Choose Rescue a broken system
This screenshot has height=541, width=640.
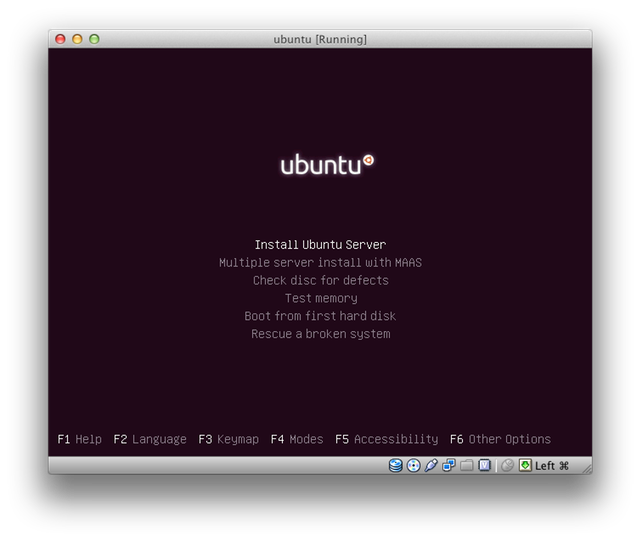tap(320, 334)
